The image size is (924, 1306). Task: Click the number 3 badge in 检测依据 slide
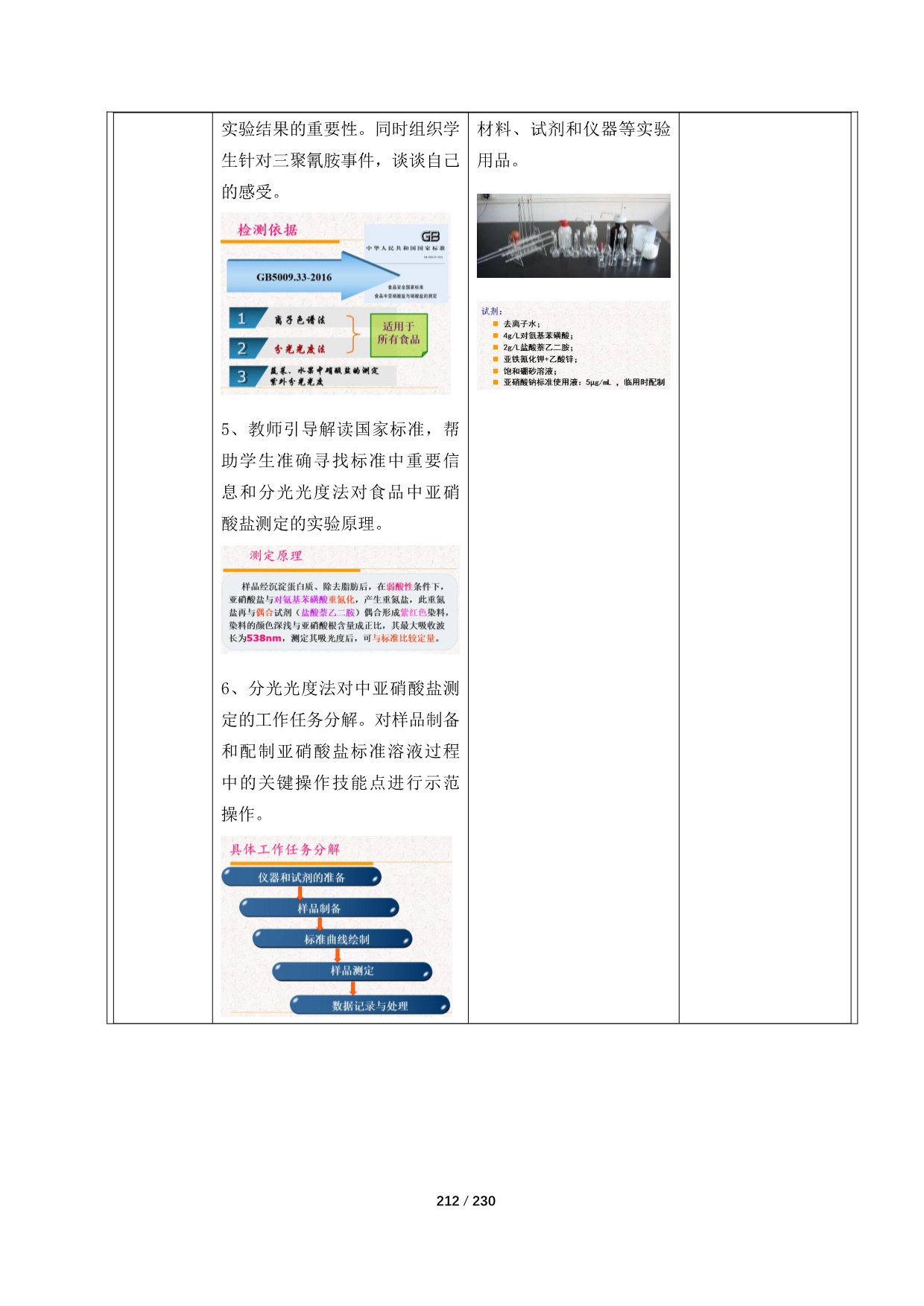[241, 377]
